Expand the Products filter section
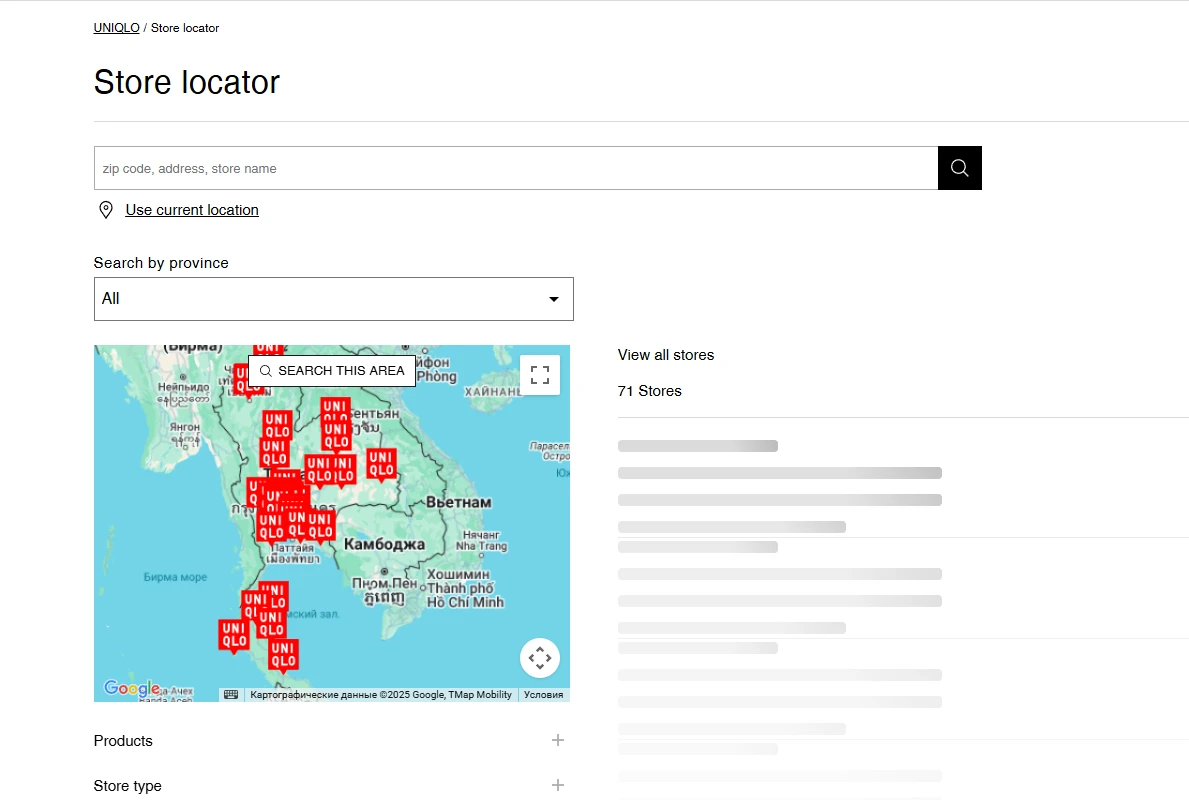1189x800 pixels. [x=123, y=741]
